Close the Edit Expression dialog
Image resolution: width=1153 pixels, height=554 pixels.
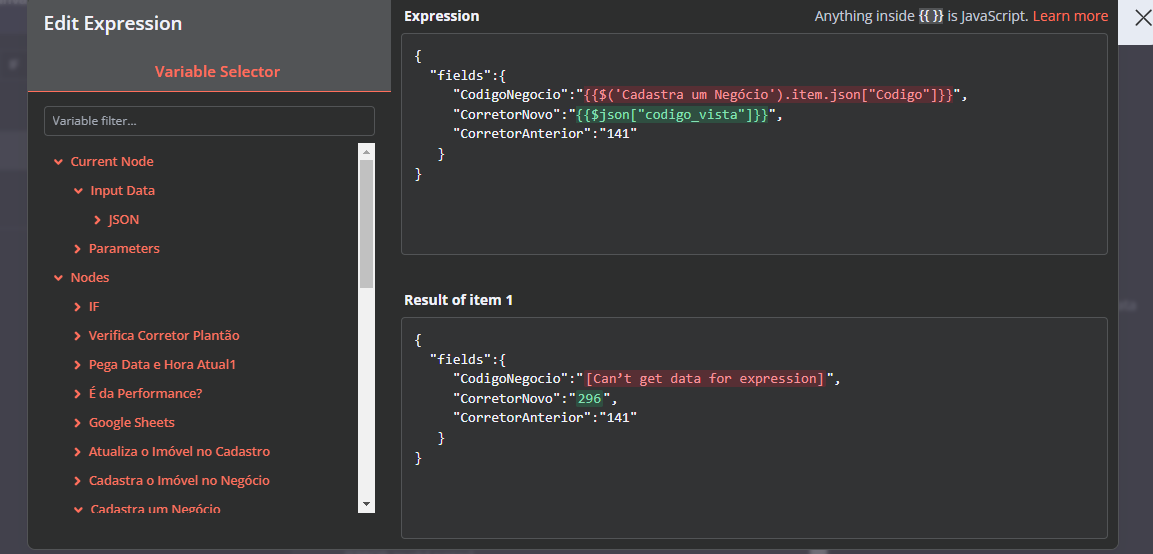point(1143,18)
